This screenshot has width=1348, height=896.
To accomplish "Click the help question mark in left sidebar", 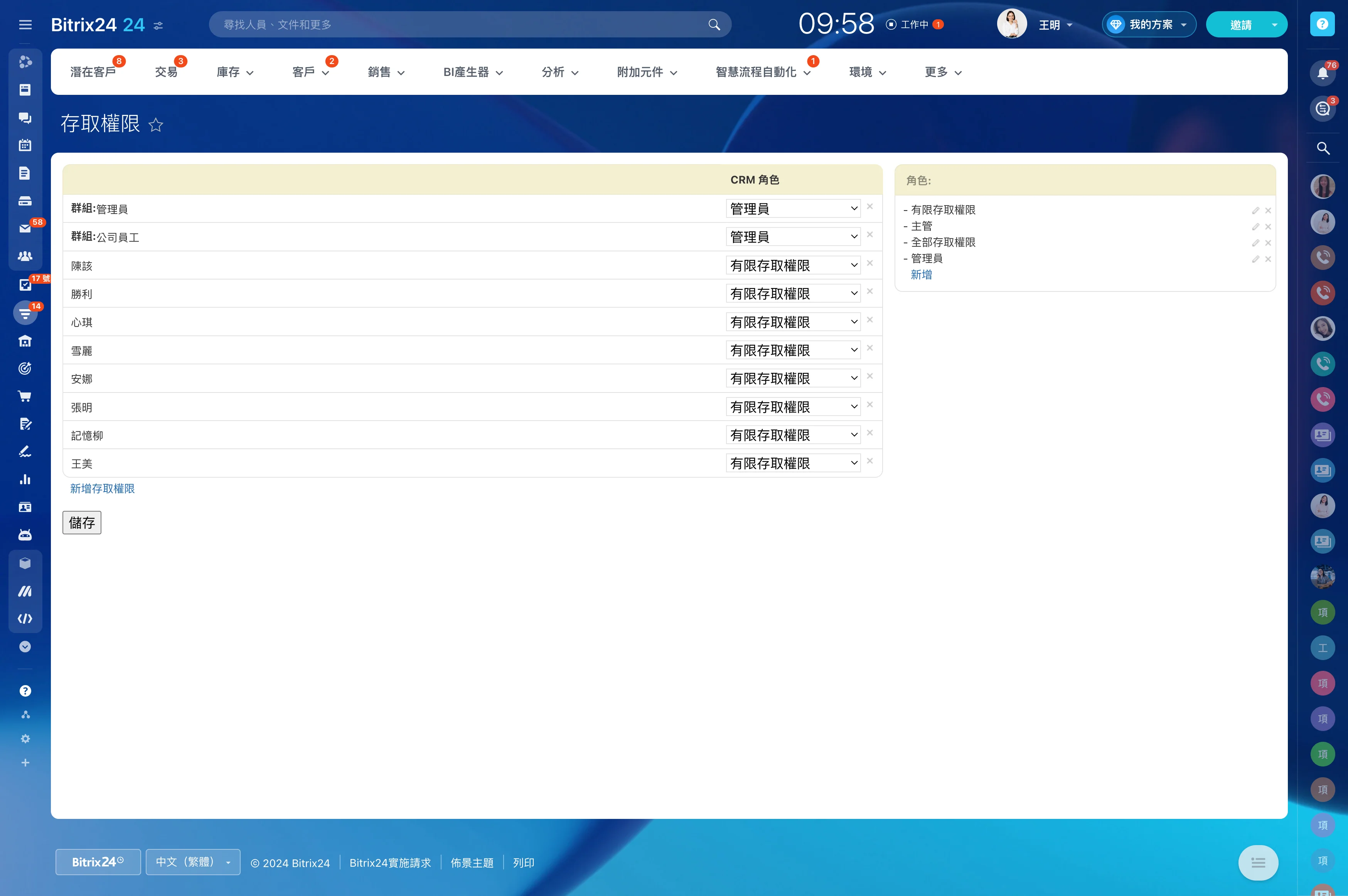I will (x=25, y=691).
